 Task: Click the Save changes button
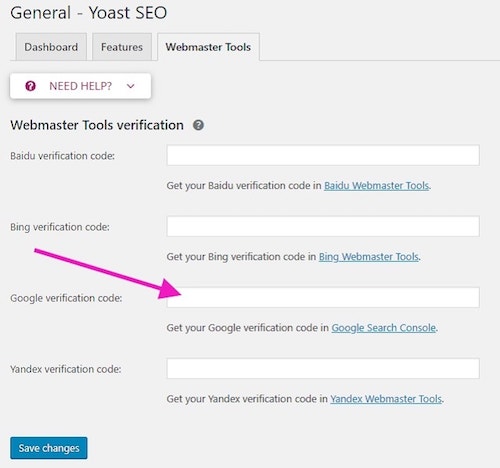click(x=49, y=448)
